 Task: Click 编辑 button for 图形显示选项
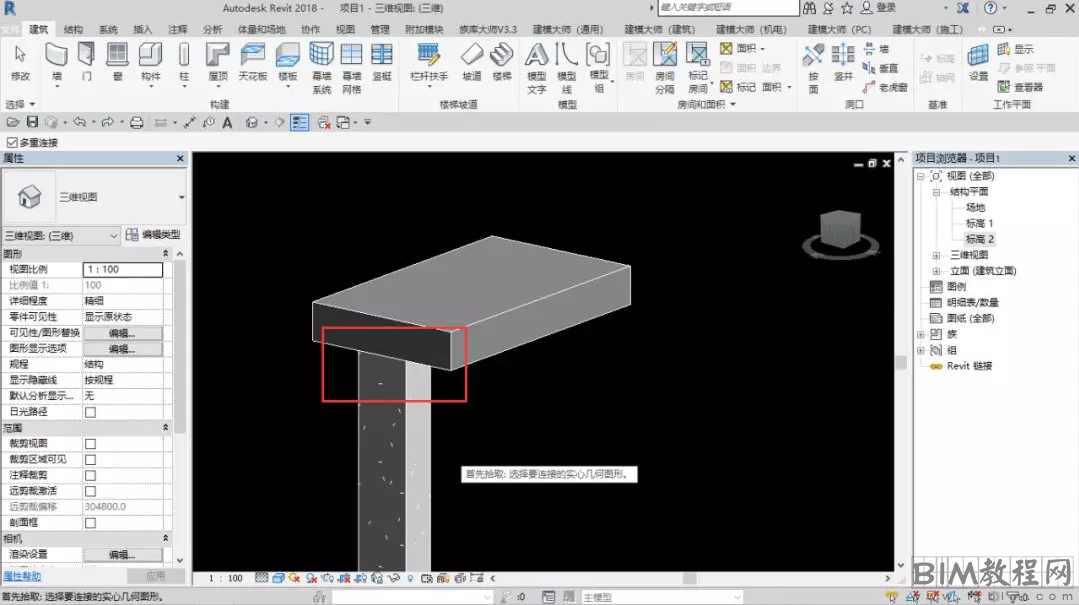tap(122, 348)
